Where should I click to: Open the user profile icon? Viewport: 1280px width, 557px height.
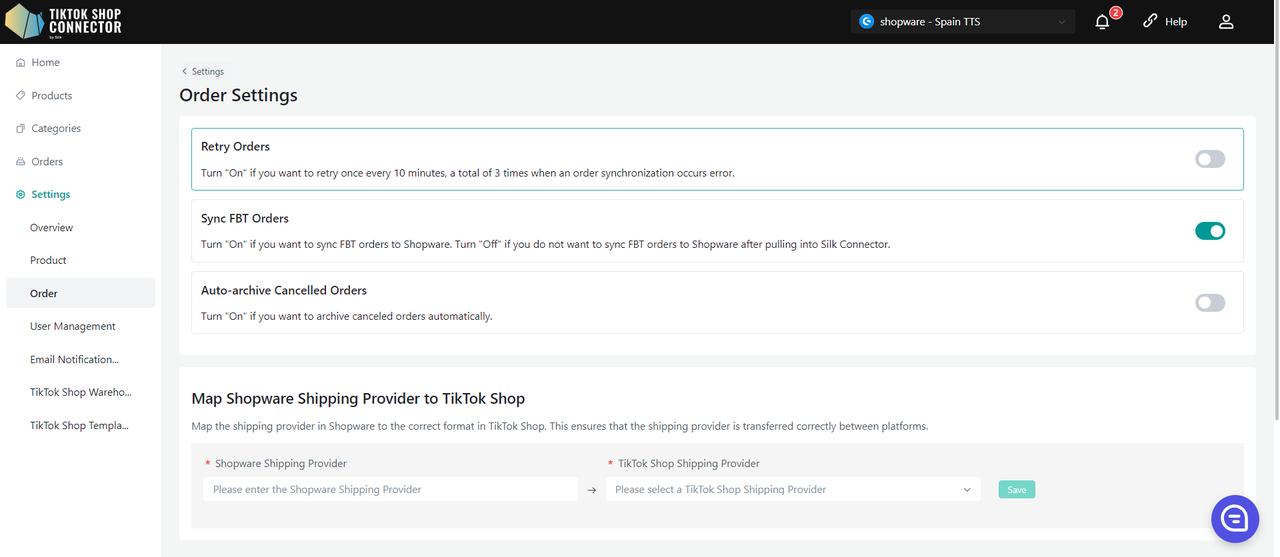pos(1226,22)
